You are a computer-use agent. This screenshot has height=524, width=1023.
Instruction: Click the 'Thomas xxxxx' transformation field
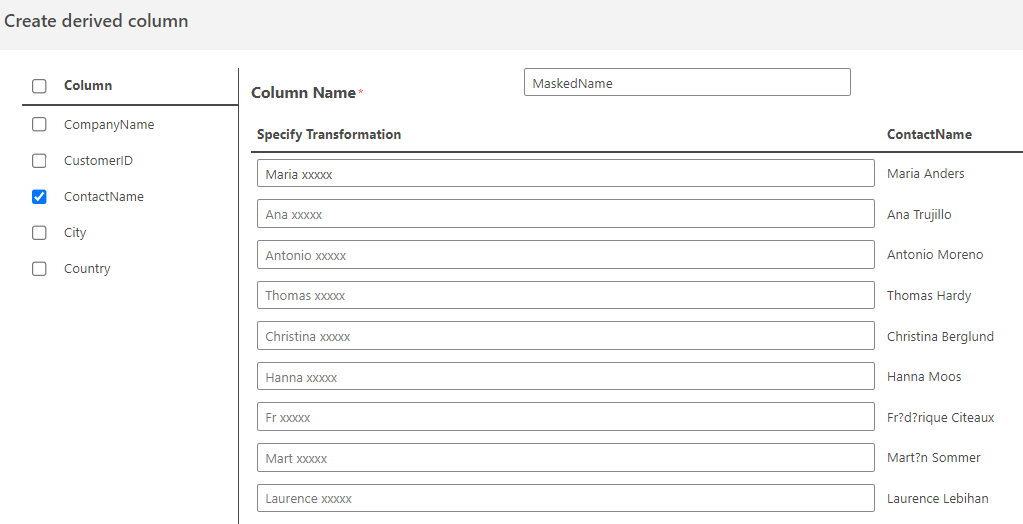tap(565, 295)
